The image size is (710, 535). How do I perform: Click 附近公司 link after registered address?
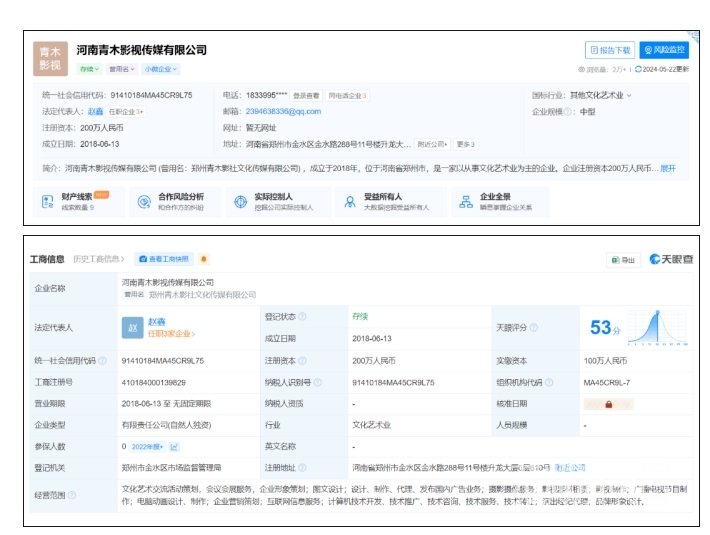pyautogui.click(x=570, y=468)
